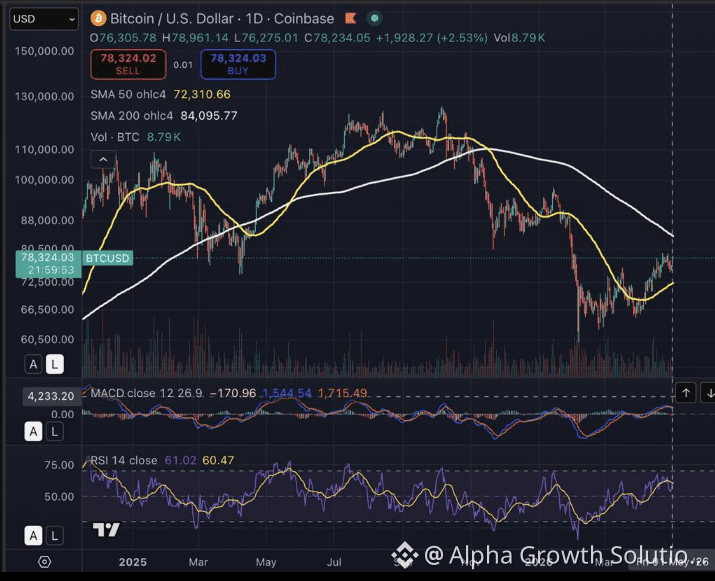Click the Jul label on time axis

tap(334, 562)
